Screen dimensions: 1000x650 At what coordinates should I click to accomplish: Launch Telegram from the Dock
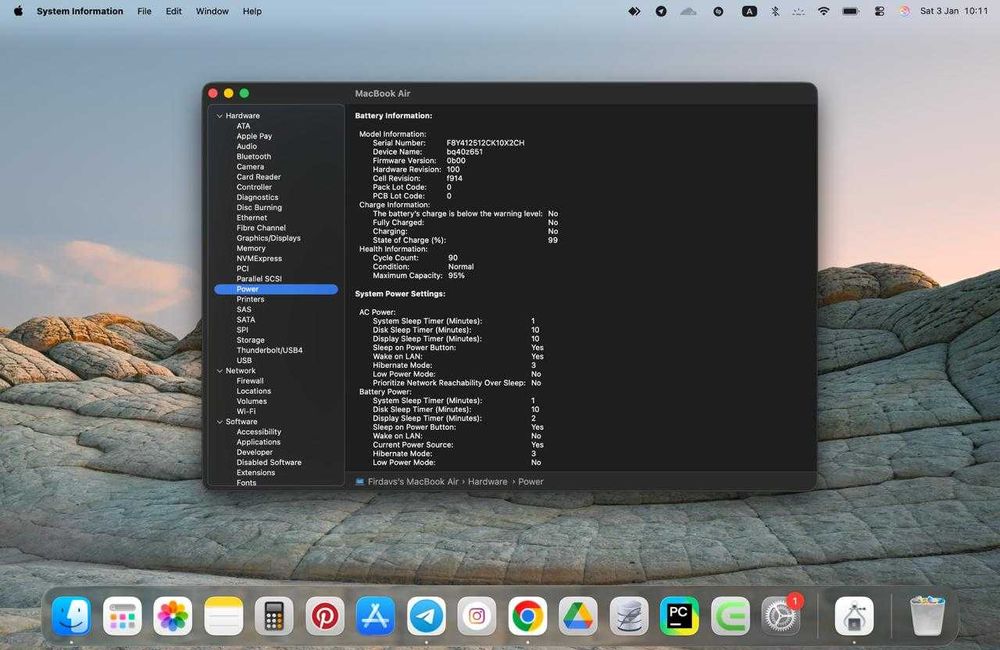coord(426,616)
